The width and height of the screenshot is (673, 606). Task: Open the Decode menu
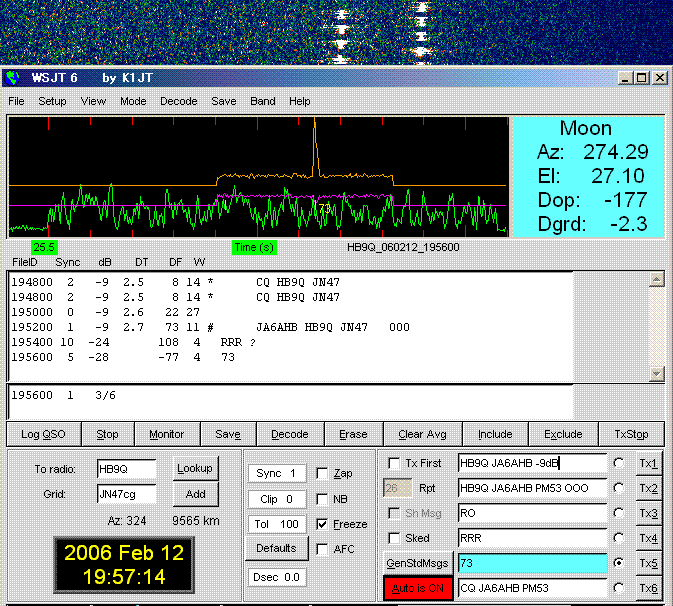(x=179, y=101)
